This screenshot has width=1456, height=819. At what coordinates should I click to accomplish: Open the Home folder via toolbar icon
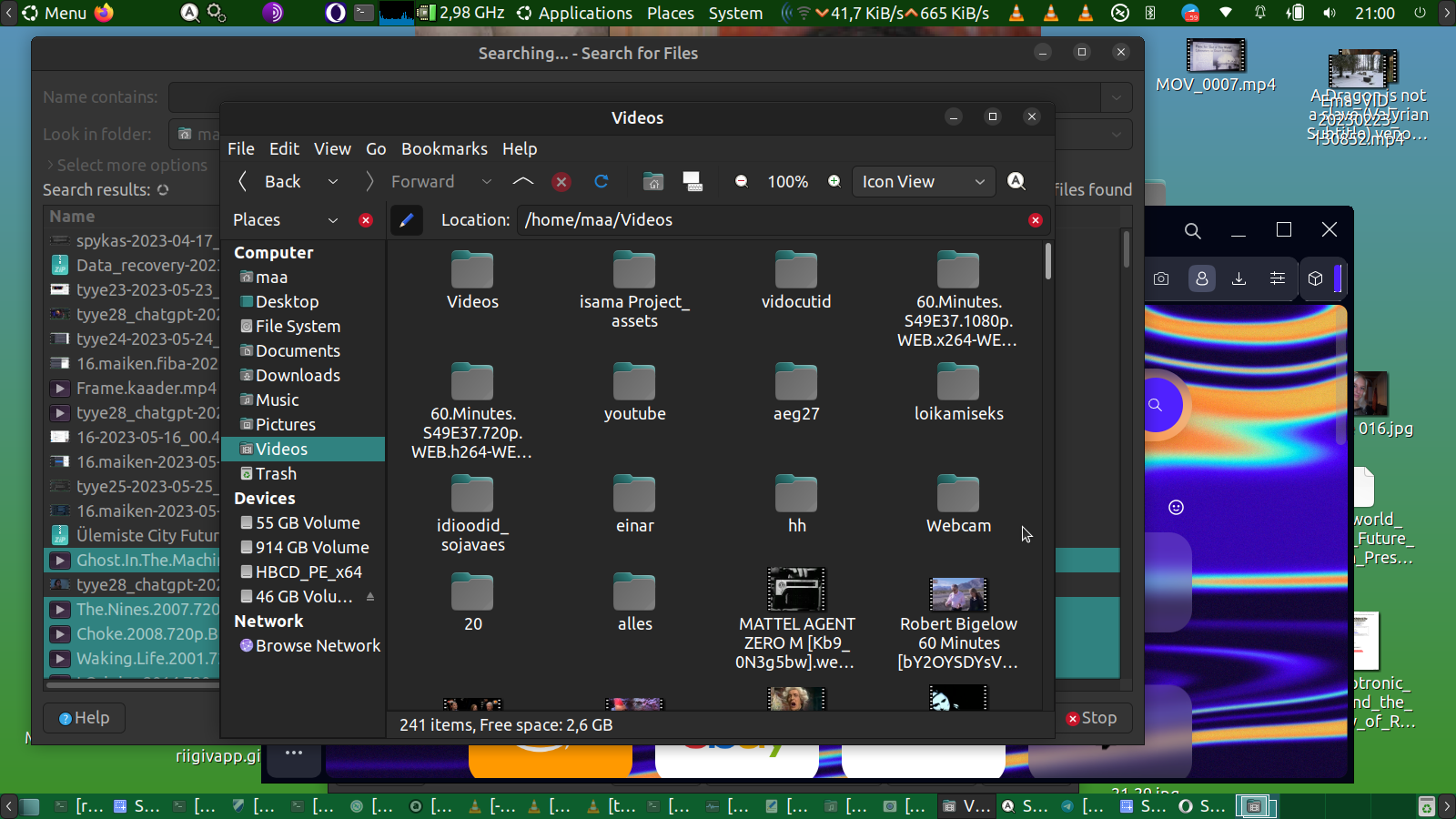[653, 182]
